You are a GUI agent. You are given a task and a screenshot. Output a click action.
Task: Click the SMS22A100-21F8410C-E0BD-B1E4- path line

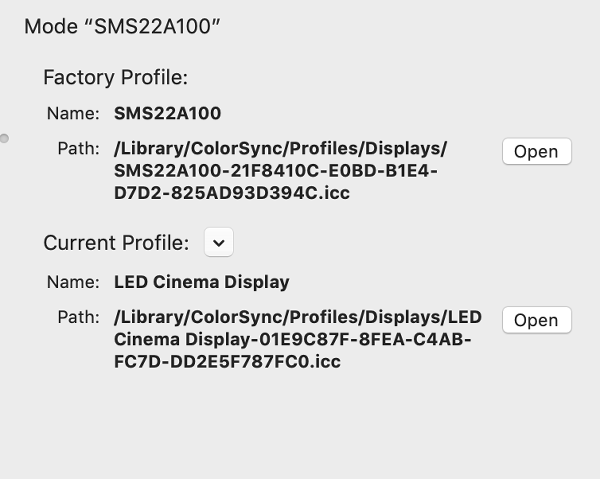click(276, 171)
